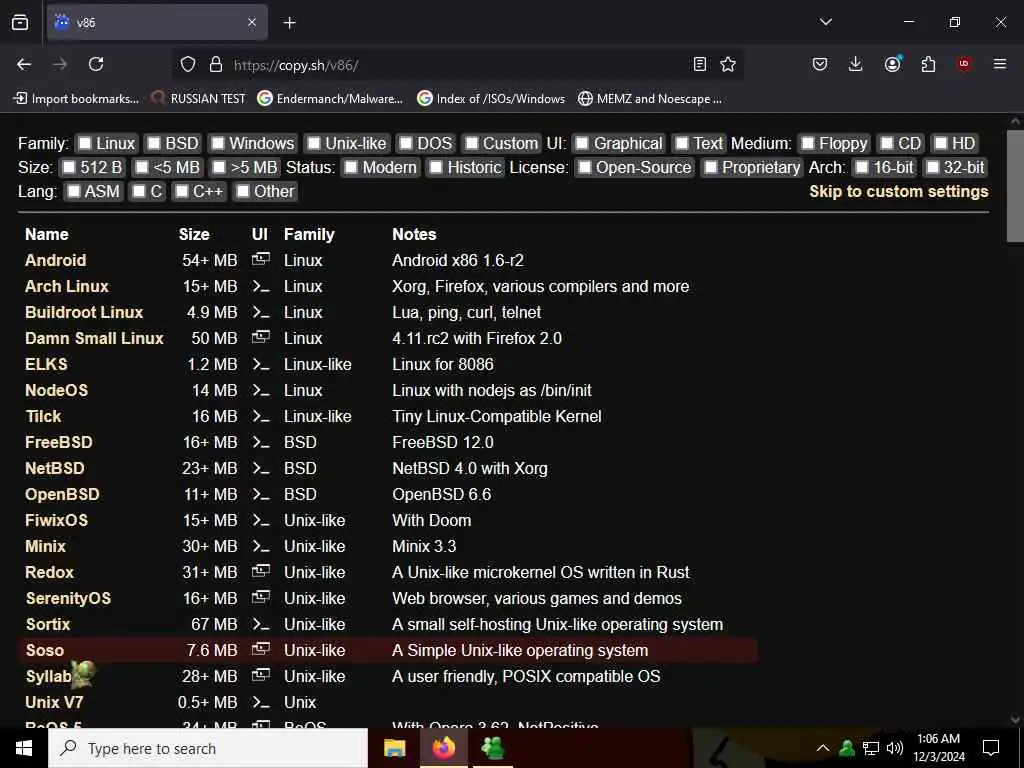Open Import bookmarks bookmark
Viewport: 1024px width, 768px height.
click(x=76, y=99)
